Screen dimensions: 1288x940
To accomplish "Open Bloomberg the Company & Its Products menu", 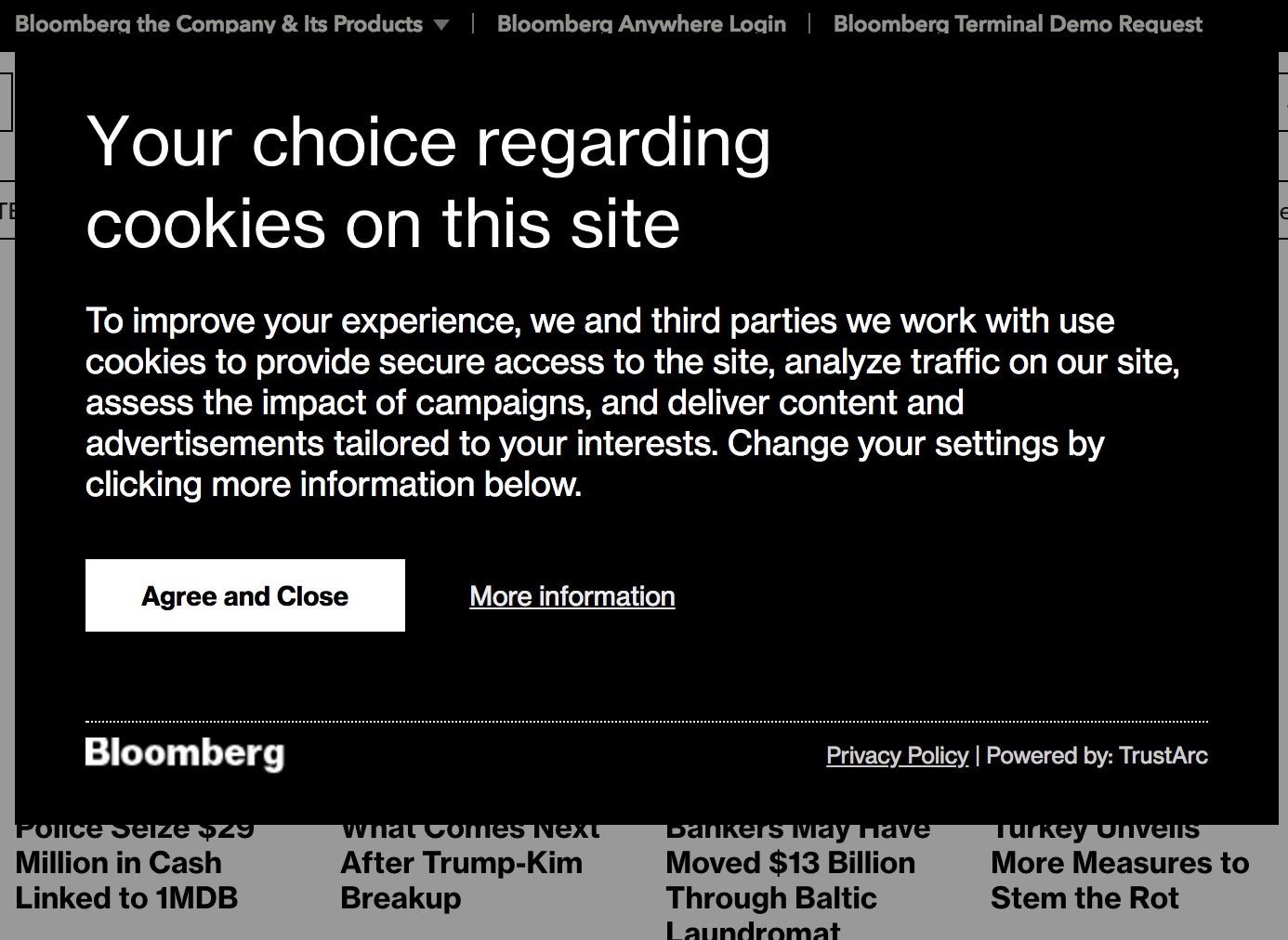I will pos(219,24).
